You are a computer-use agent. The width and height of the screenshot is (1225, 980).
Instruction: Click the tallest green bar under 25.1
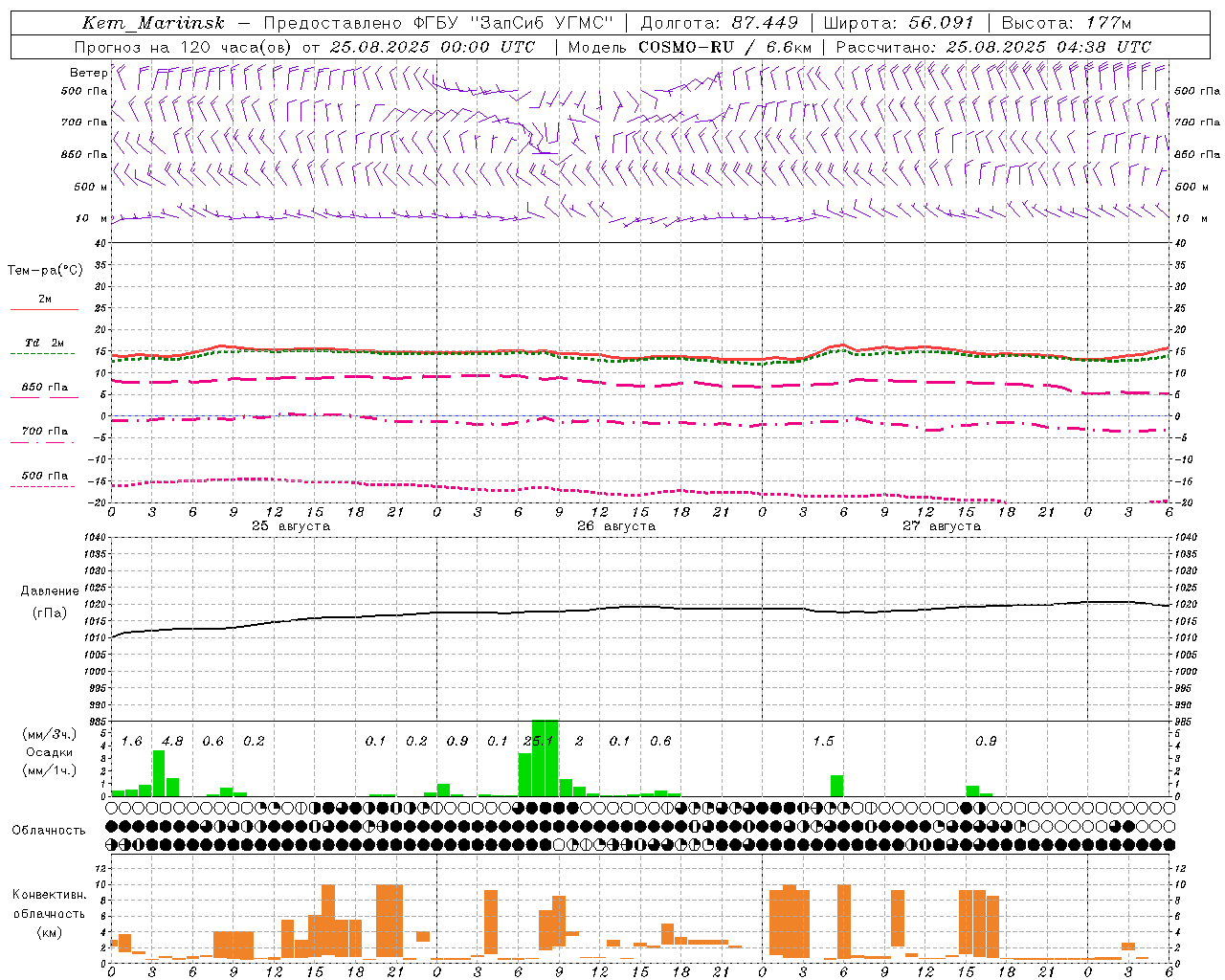tap(545, 758)
